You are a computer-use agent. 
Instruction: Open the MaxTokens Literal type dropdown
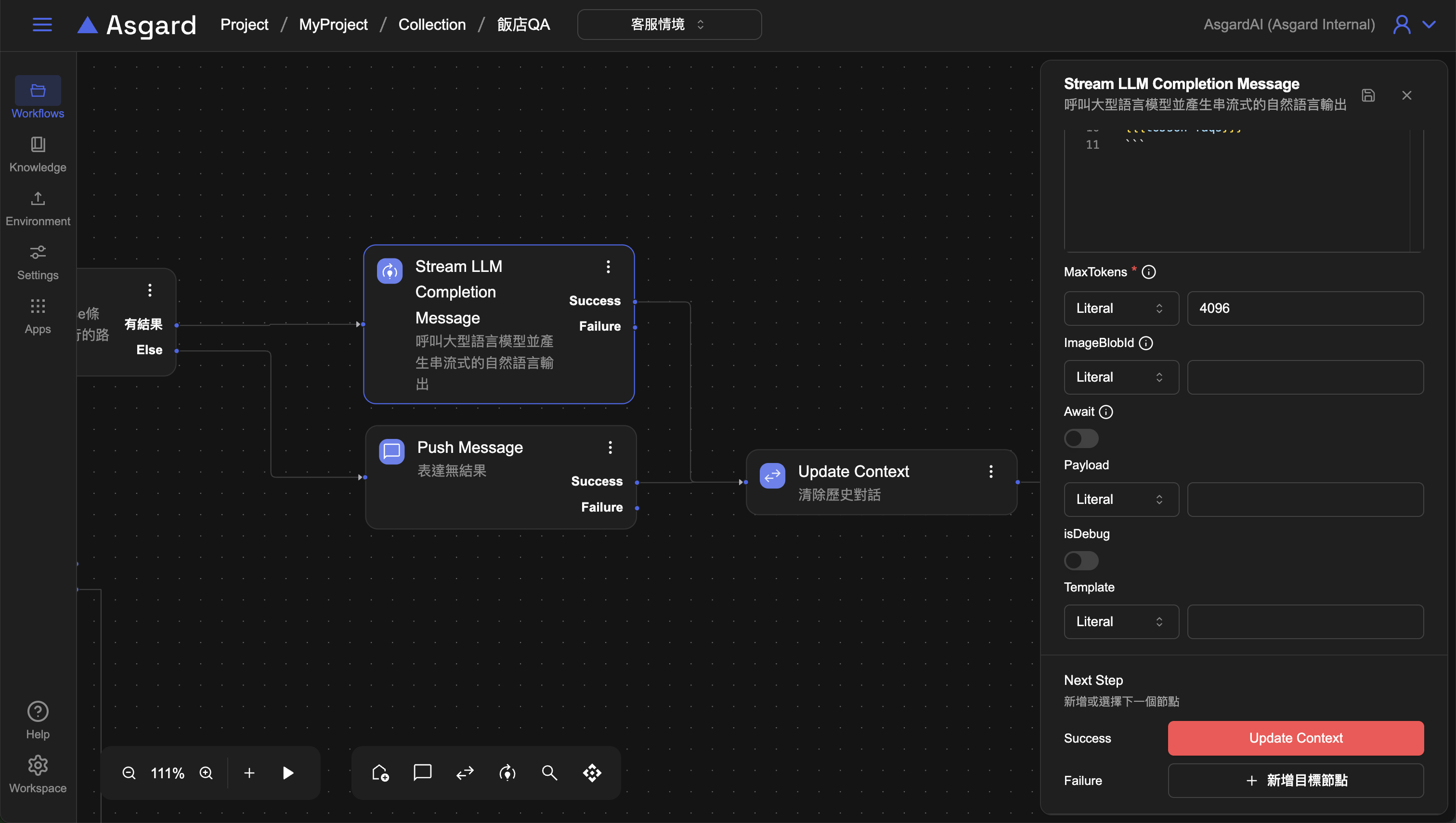click(x=1121, y=308)
